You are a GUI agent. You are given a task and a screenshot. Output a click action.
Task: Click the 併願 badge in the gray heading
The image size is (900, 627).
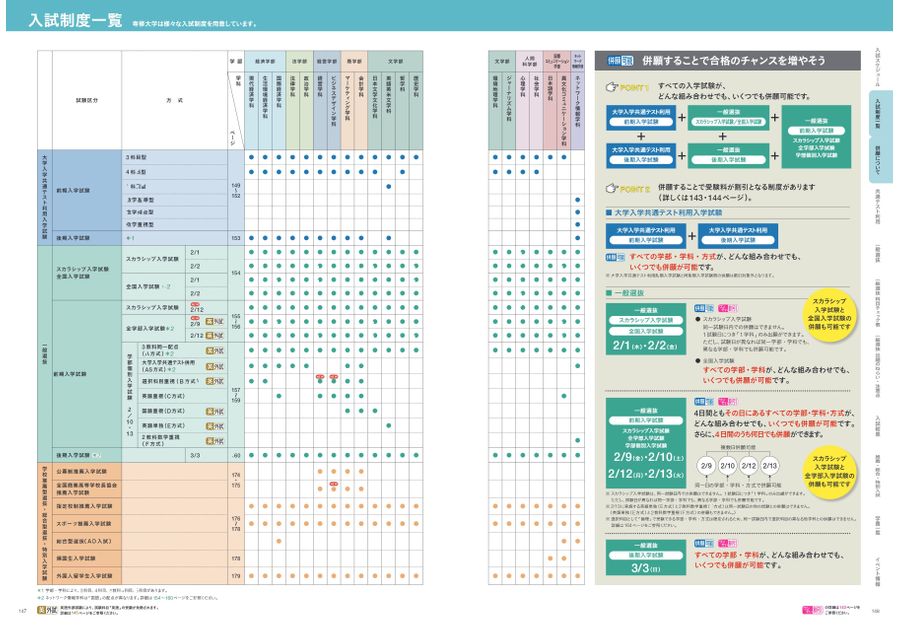[619, 60]
